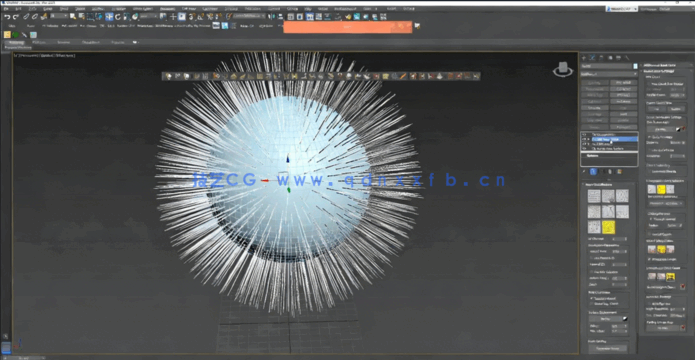Activate the Bind to Space Warp tool
Screen dimensions: 695x360
43,17
